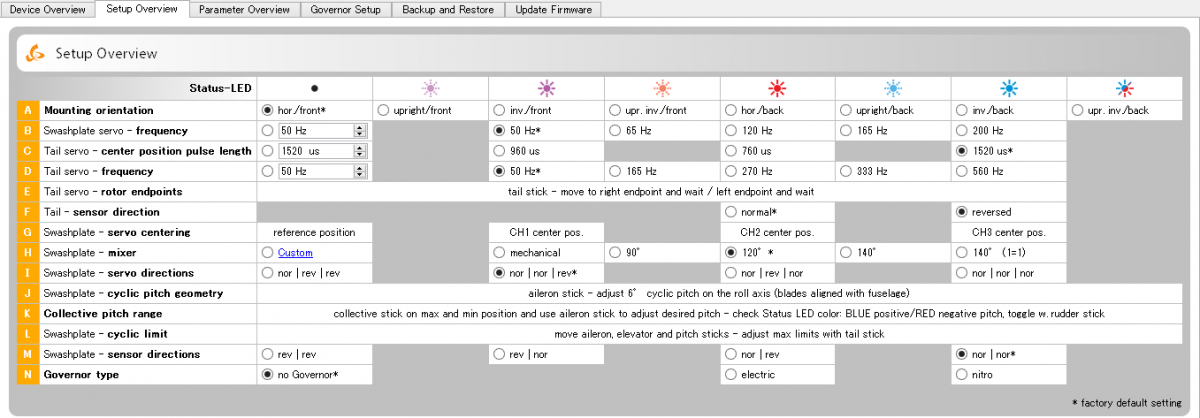Go to the Update Firmware tab
This screenshot has height=418, width=1200.
pos(554,9)
